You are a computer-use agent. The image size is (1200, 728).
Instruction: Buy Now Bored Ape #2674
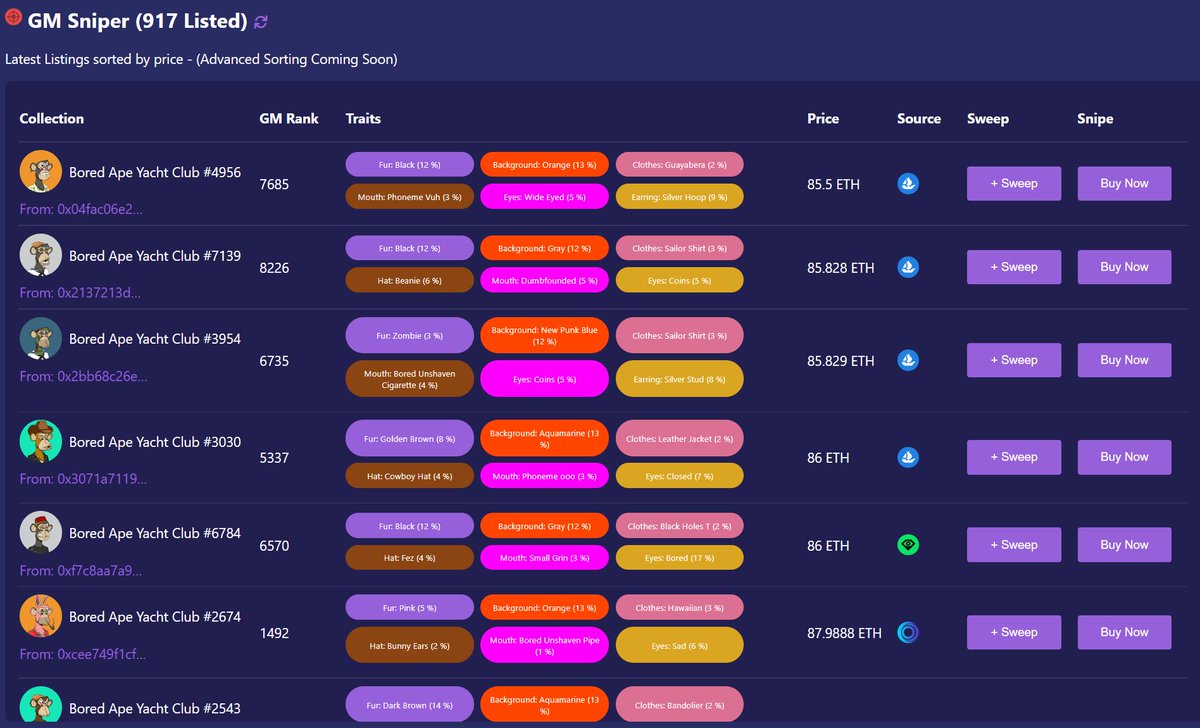[1124, 632]
